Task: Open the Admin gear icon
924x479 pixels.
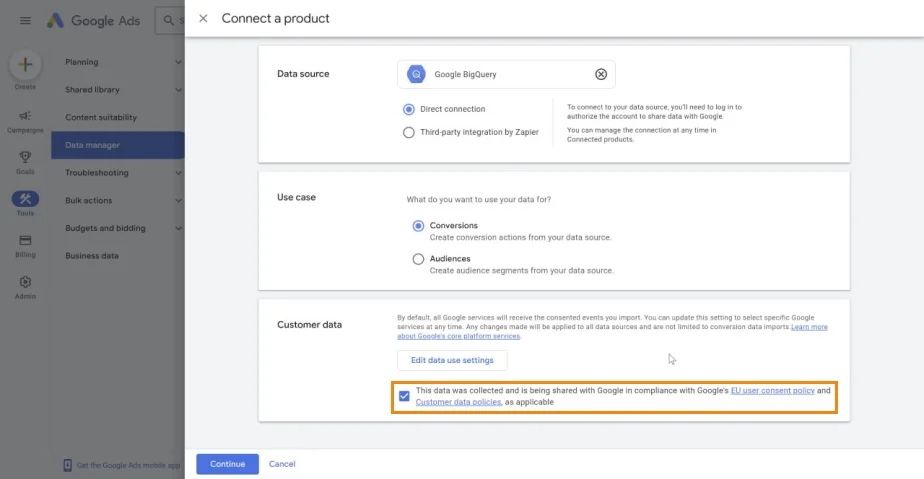Action: (25, 282)
